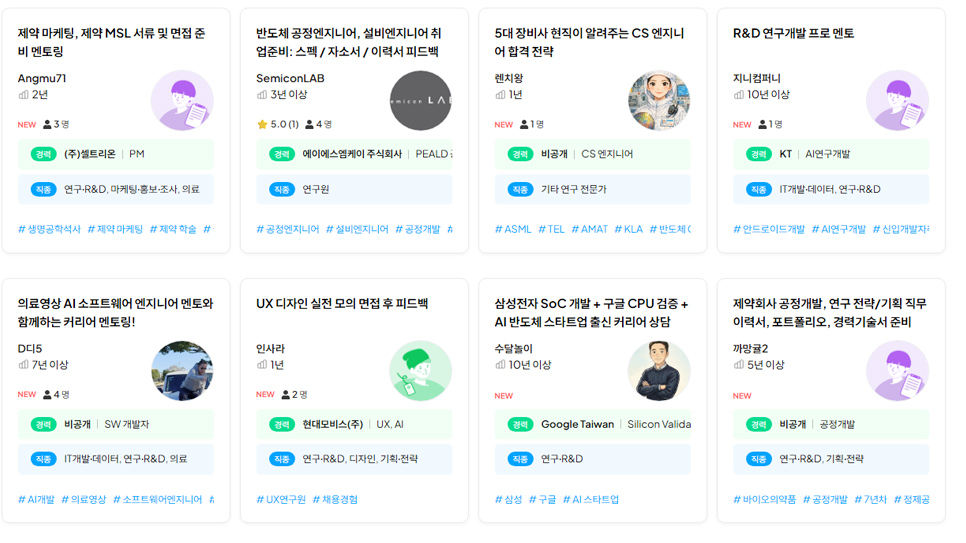Screen dimensions: 966x543
Task: Click the Google Taiwan career row
Action: click(593, 424)
